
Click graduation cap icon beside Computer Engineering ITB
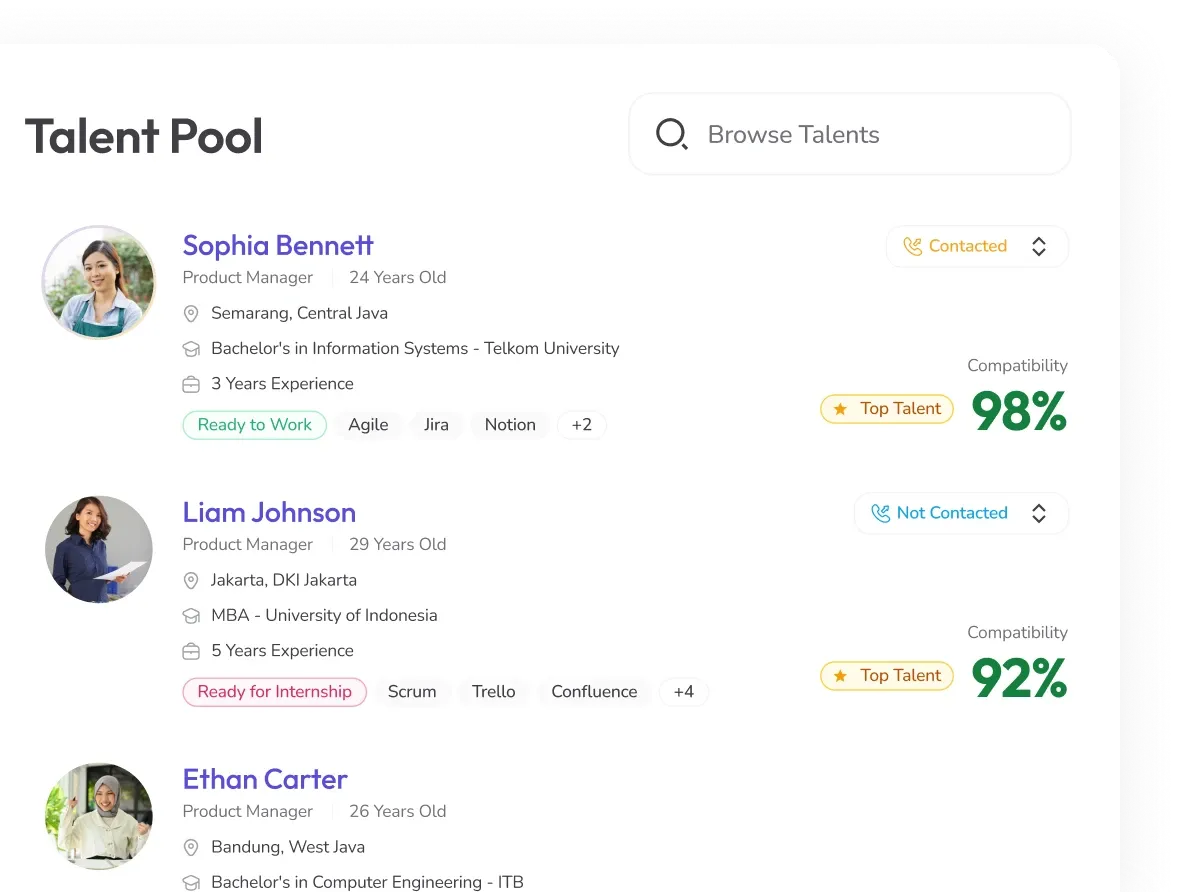[x=192, y=883]
